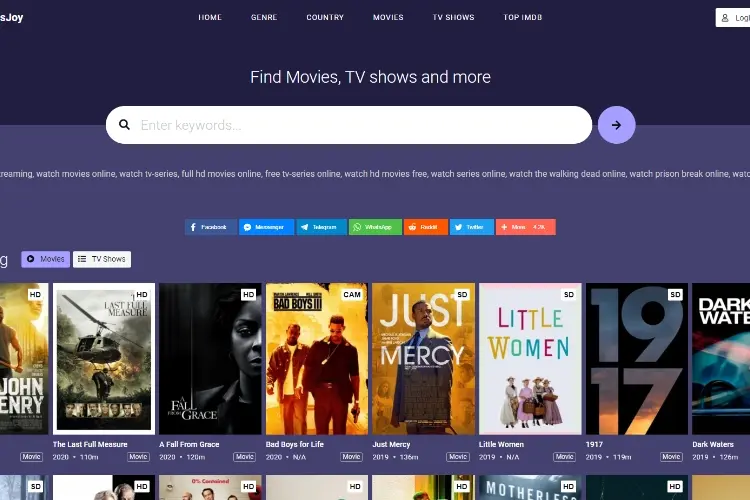Open A Fall From Grace poster
The height and width of the screenshot is (500, 750).
210,359
